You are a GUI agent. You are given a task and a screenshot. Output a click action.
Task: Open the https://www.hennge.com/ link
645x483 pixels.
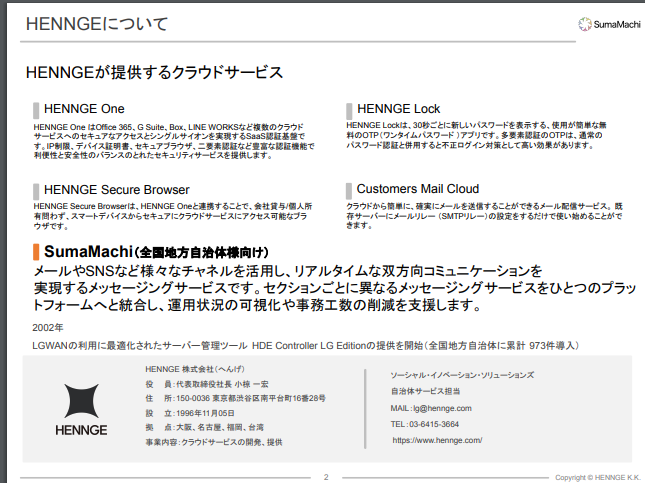[437, 440]
